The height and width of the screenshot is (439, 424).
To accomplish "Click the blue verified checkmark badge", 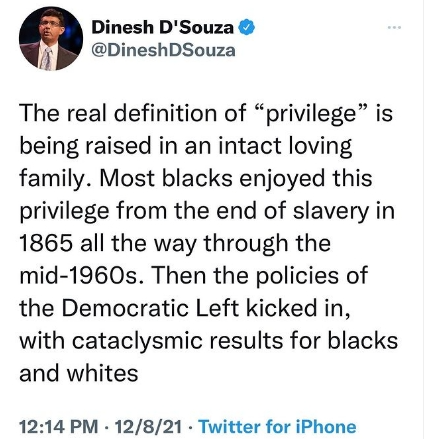I will pyautogui.click(x=247, y=27).
